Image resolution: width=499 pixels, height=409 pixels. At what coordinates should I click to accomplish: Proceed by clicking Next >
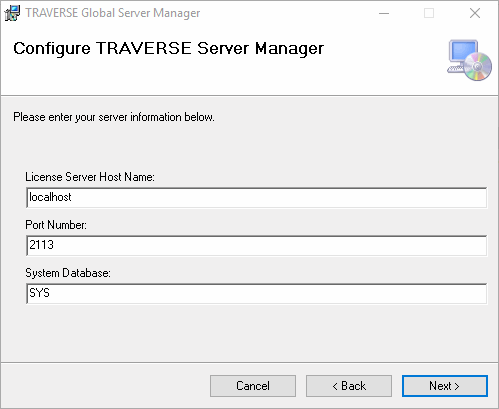445,386
